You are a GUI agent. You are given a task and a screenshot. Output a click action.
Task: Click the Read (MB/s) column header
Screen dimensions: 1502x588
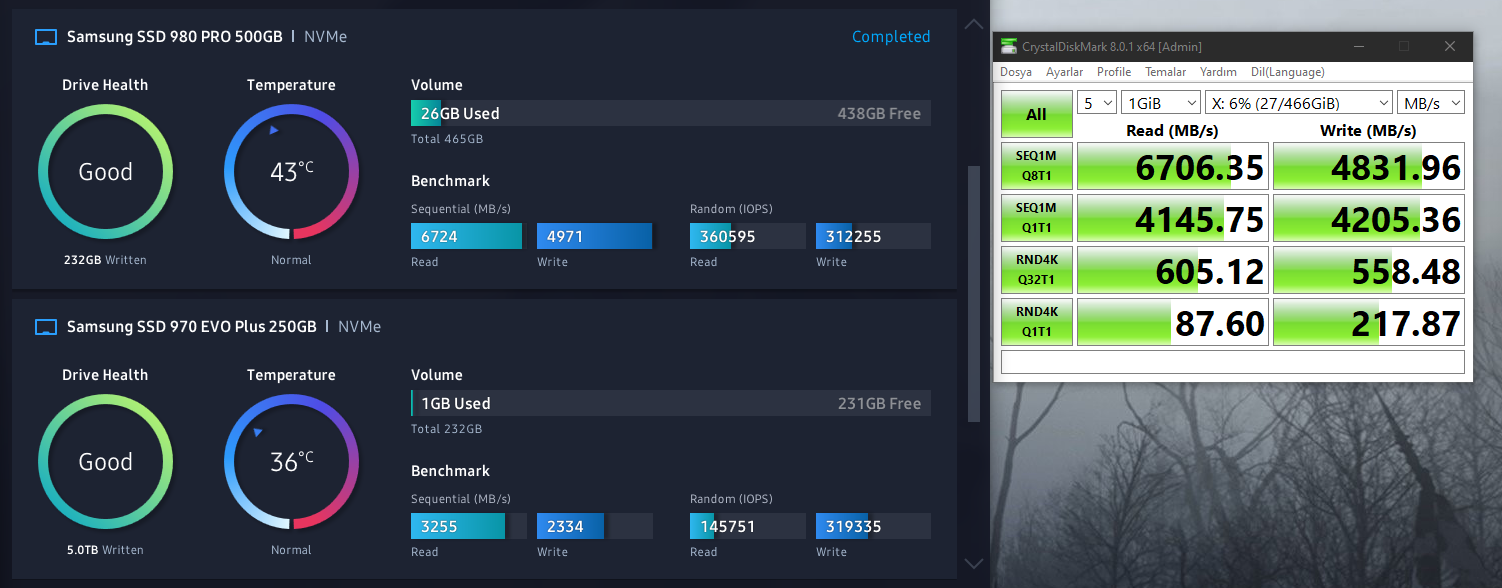1172,130
